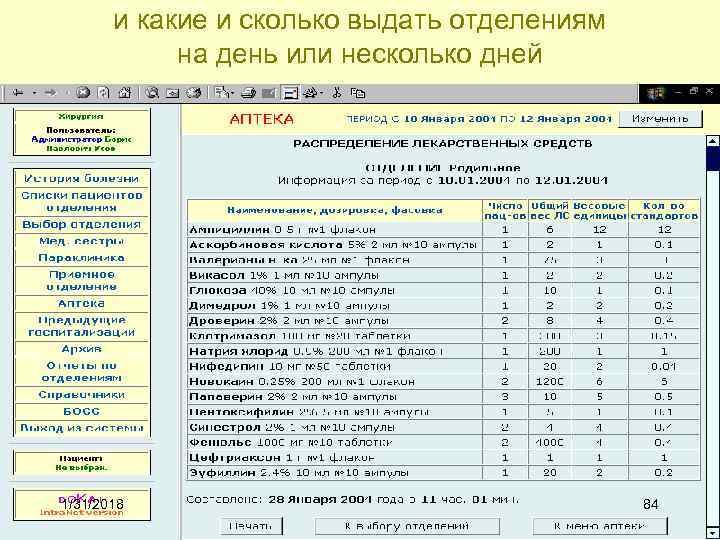The height and width of the screenshot is (540, 720).
Task: Click the highlighted Discuss toolbar icon
Action: click(290, 93)
